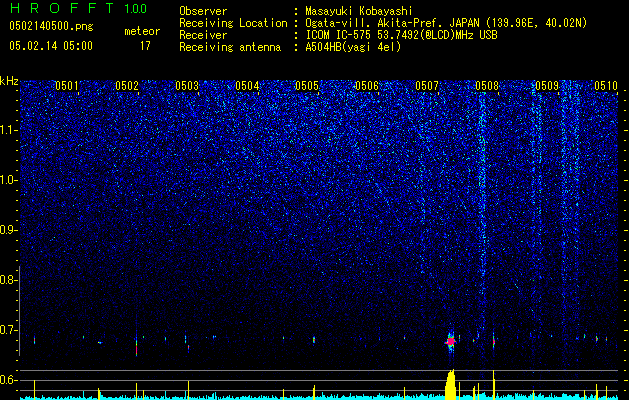Click the 0.8 kHz axis label
629x400 pixels.
[x=9, y=280]
